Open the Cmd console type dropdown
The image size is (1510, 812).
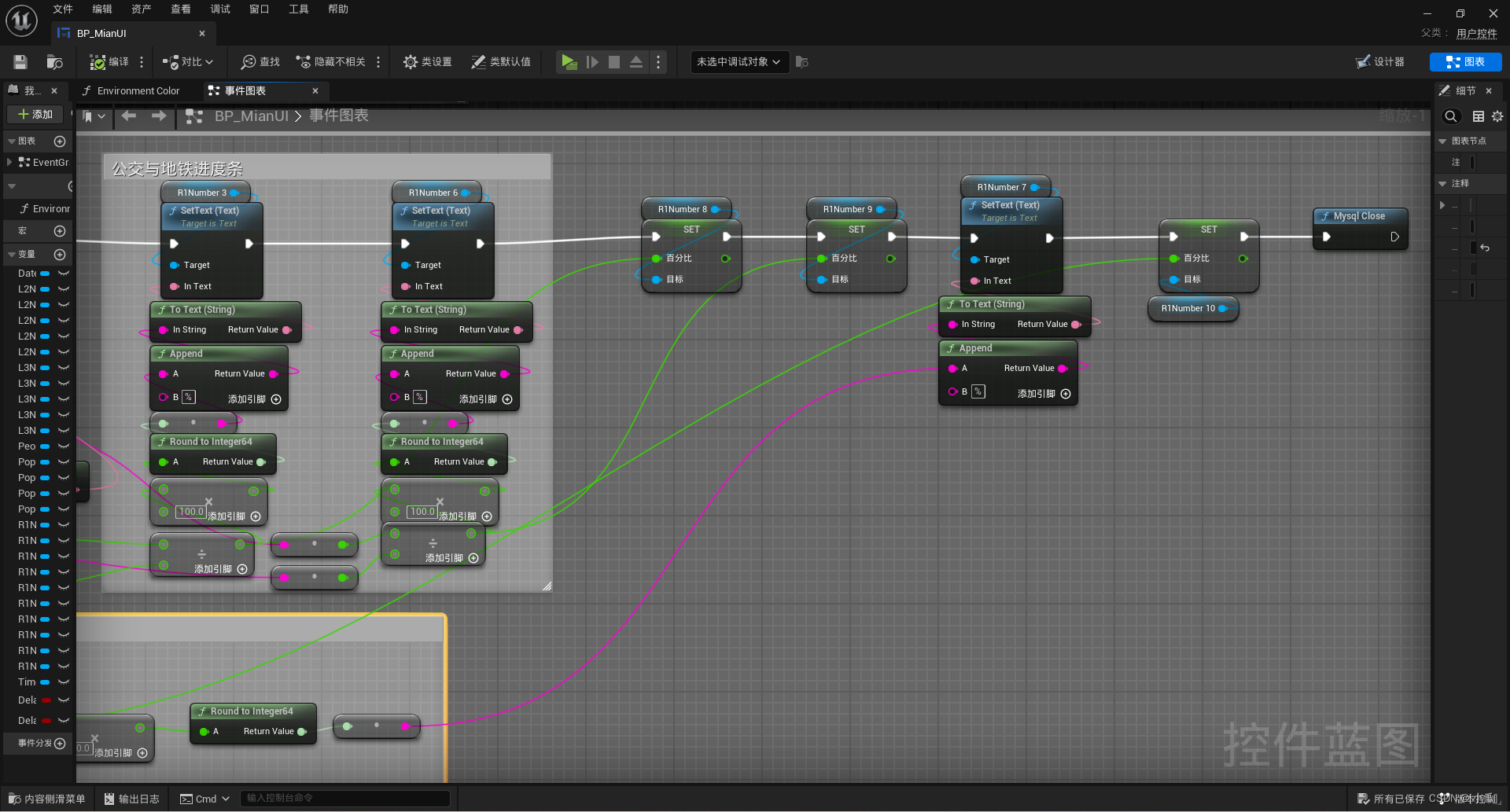click(x=204, y=799)
